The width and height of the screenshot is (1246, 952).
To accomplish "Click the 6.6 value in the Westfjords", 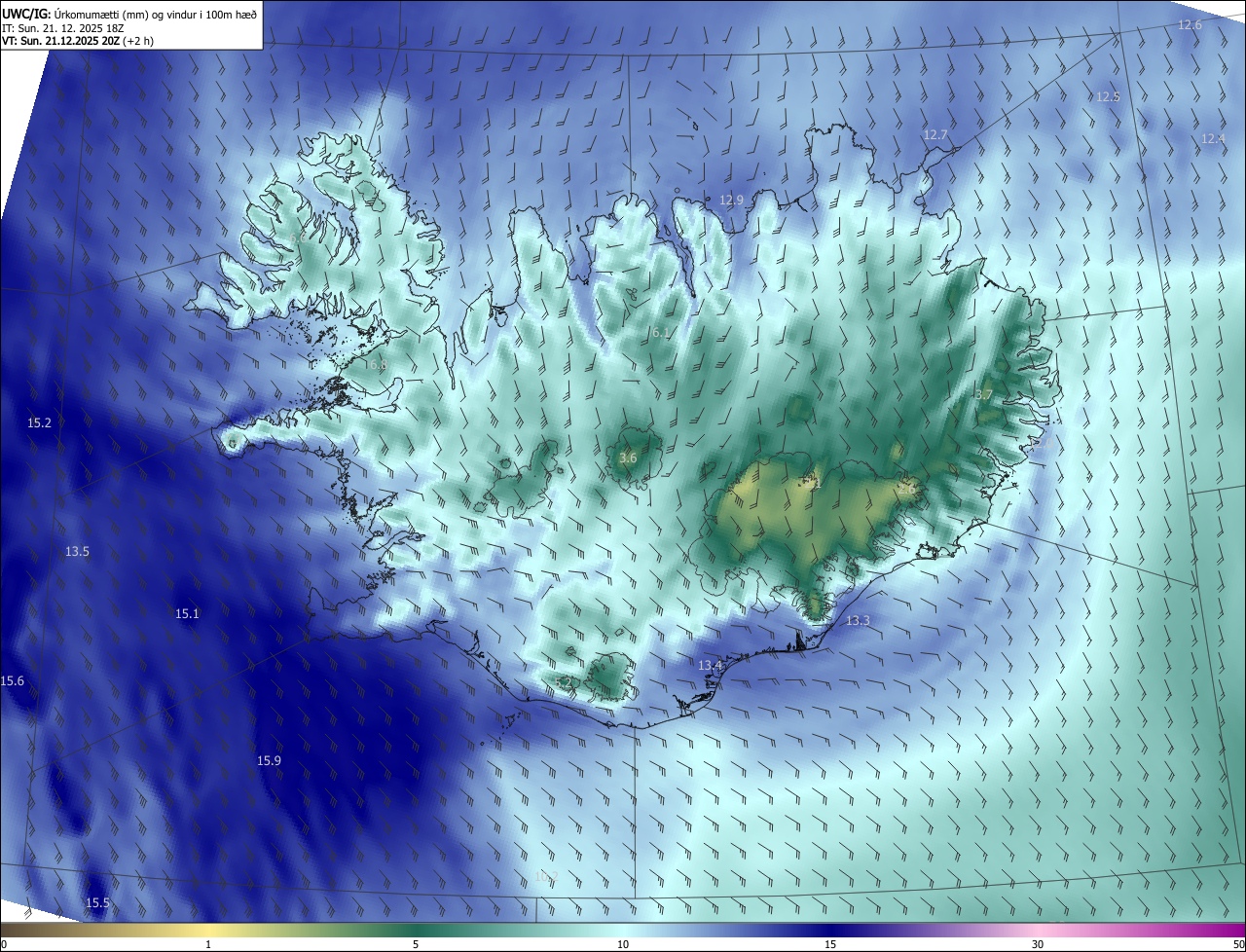I will (x=298, y=237).
